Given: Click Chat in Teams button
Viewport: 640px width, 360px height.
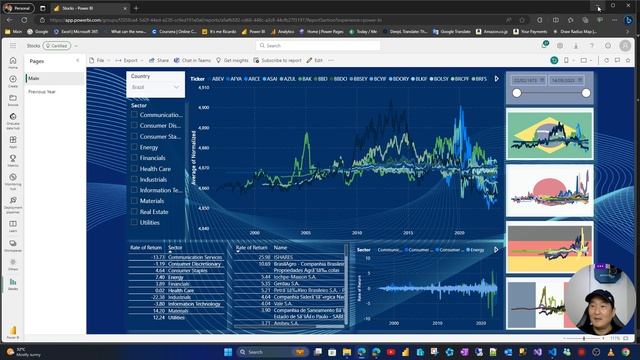Looking at the screenshot, I should pos(192,60).
